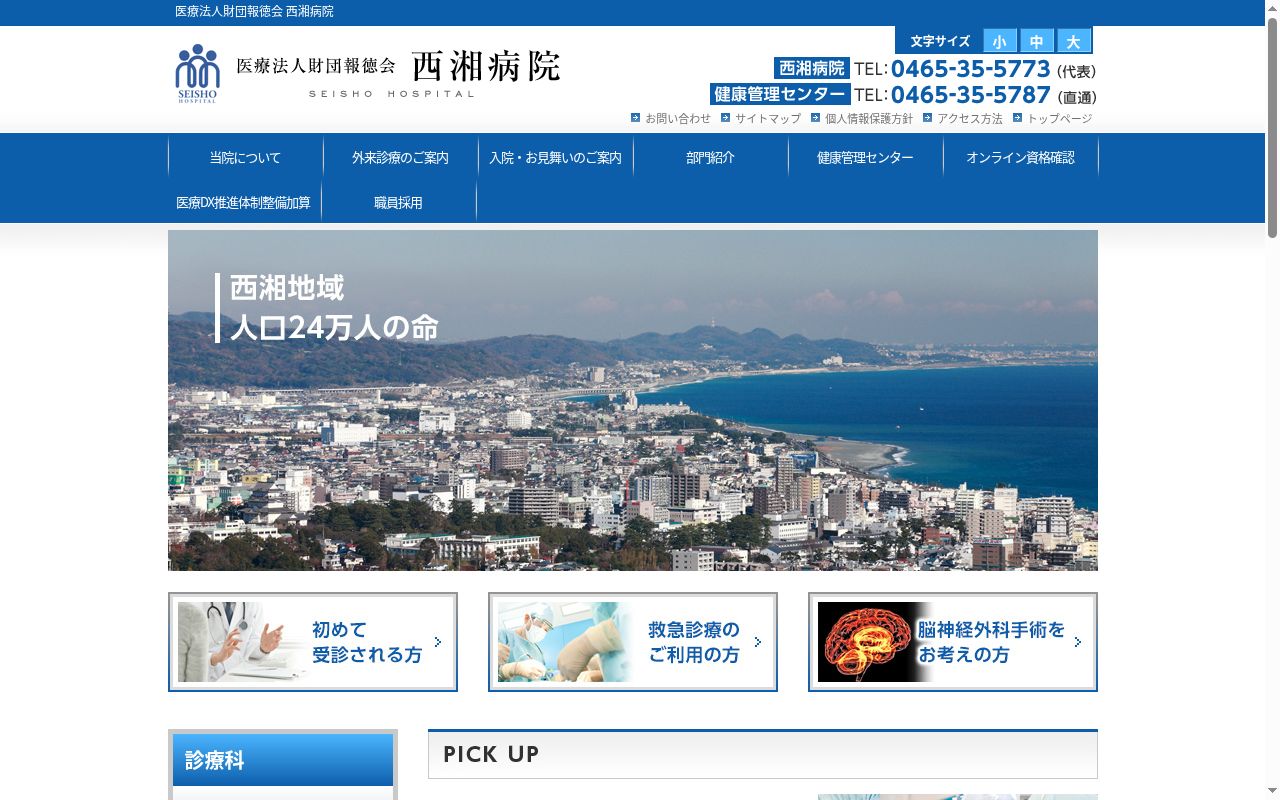Open 医療DX推進体制整備加算 menu item

[x=244, y=202]
